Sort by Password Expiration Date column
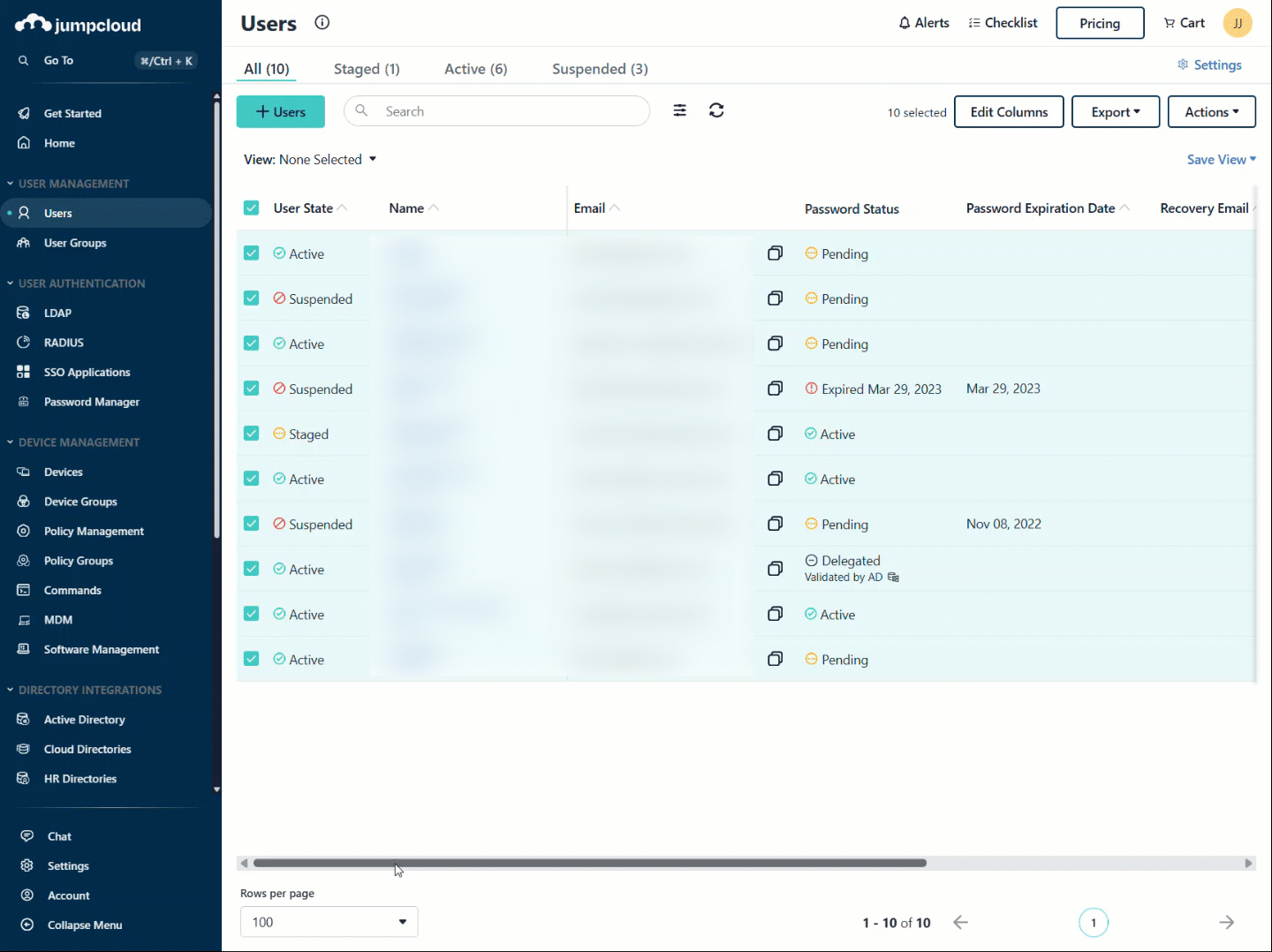 (x=1048, y=208)
